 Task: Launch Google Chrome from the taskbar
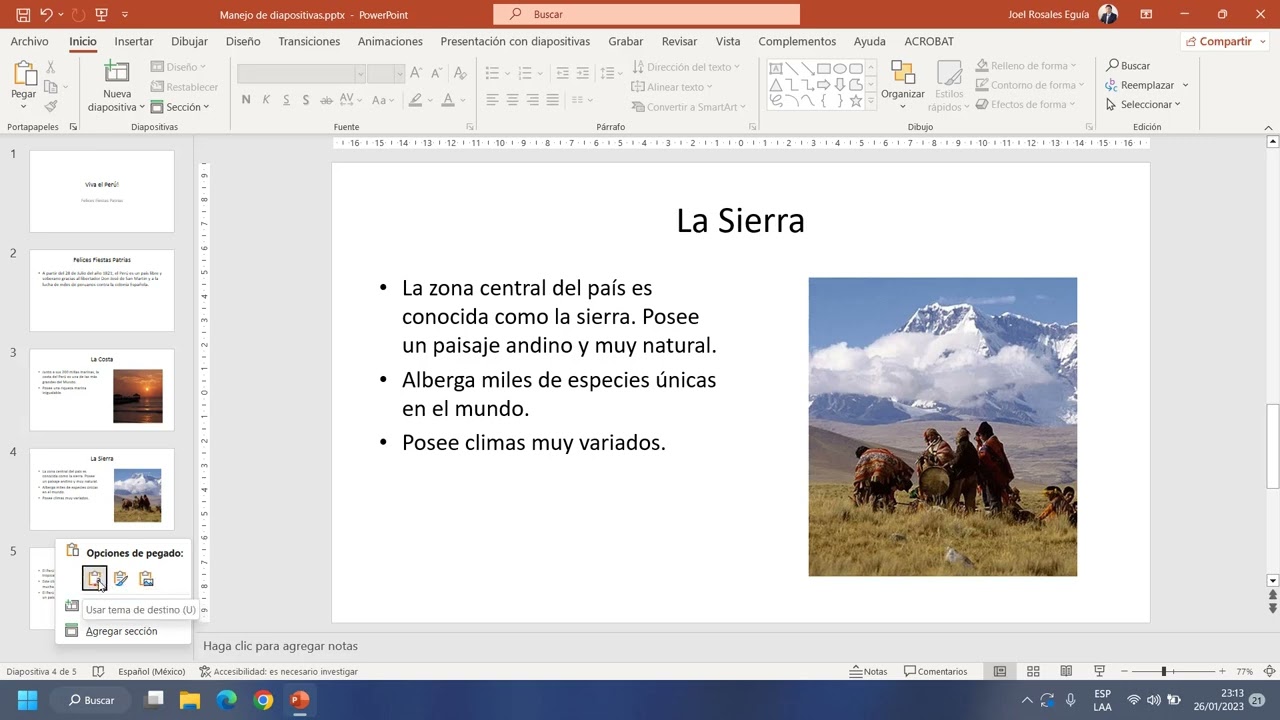(x=263, y=700)
